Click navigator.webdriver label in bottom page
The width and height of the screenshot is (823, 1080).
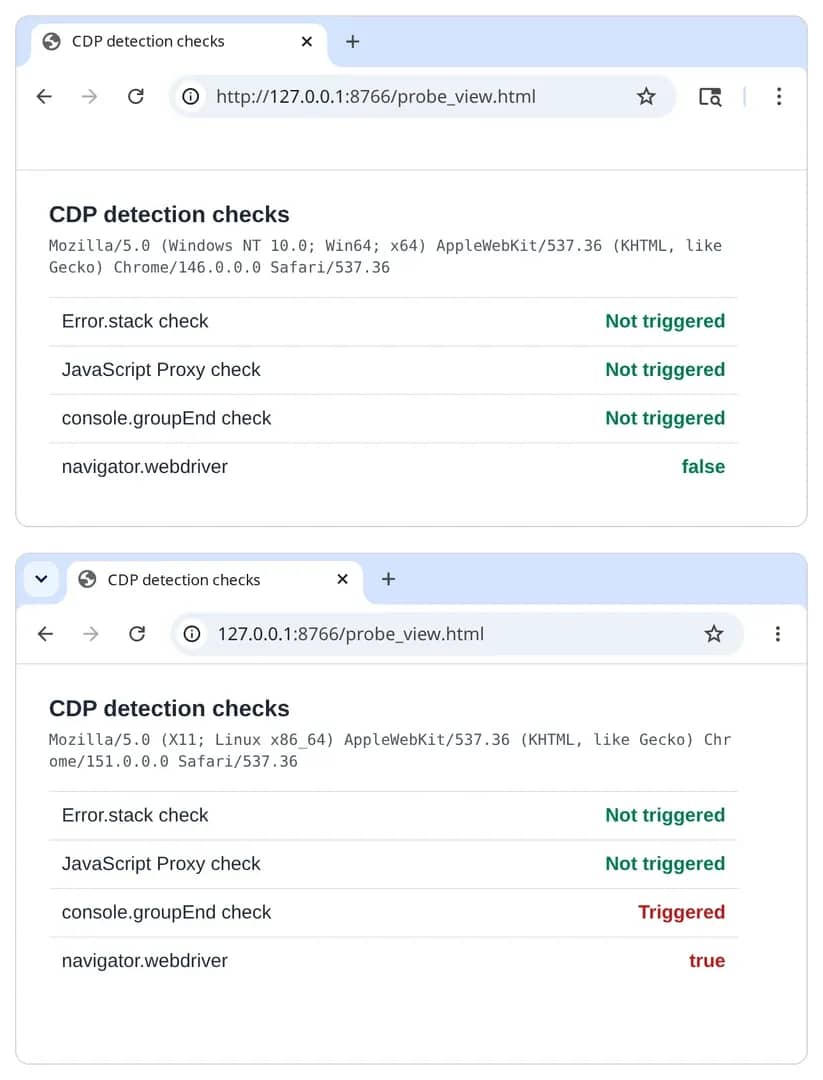click(145, 961)
